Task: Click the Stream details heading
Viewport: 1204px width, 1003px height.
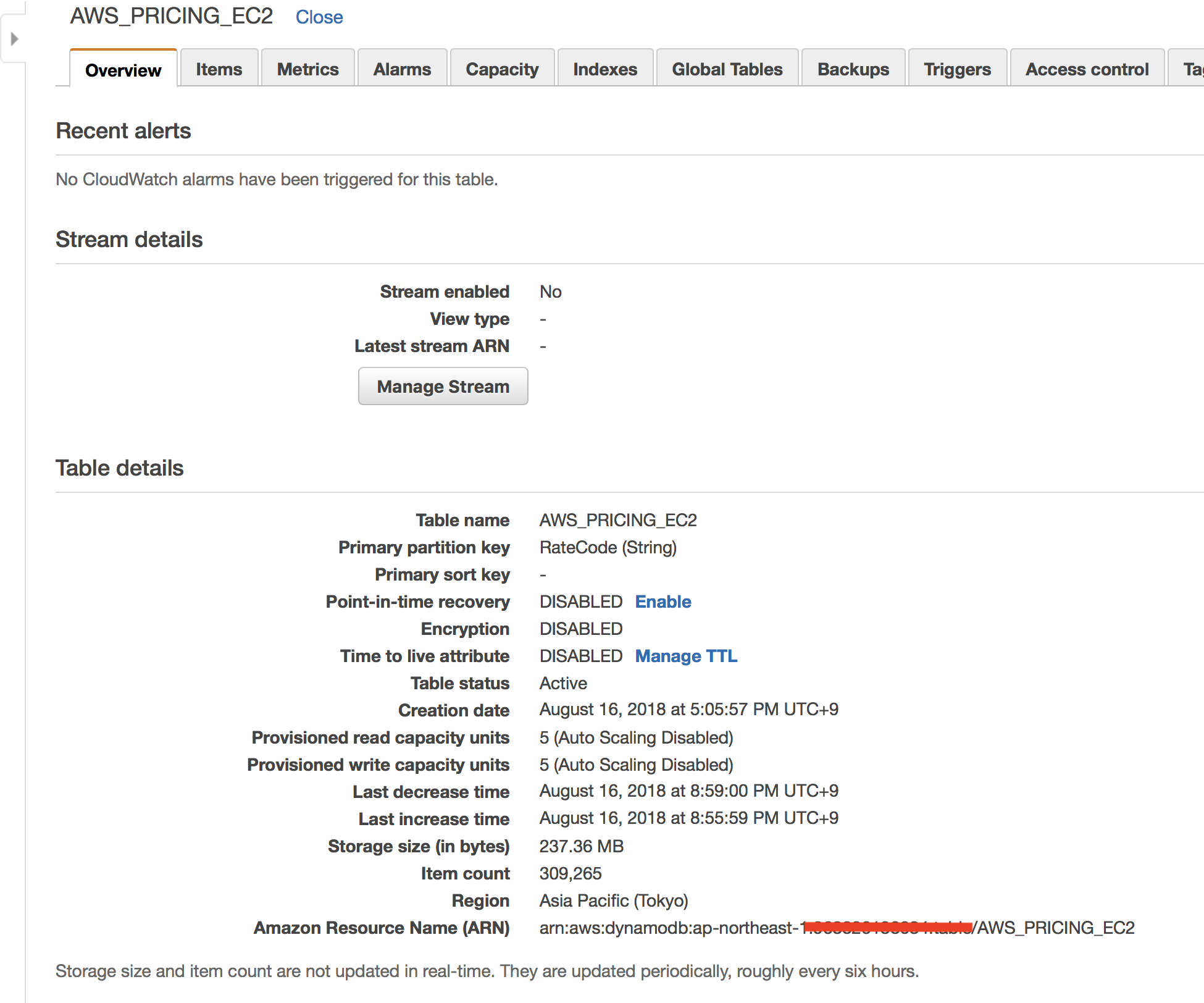Action: pyautogui.click(x=129, y=240)
